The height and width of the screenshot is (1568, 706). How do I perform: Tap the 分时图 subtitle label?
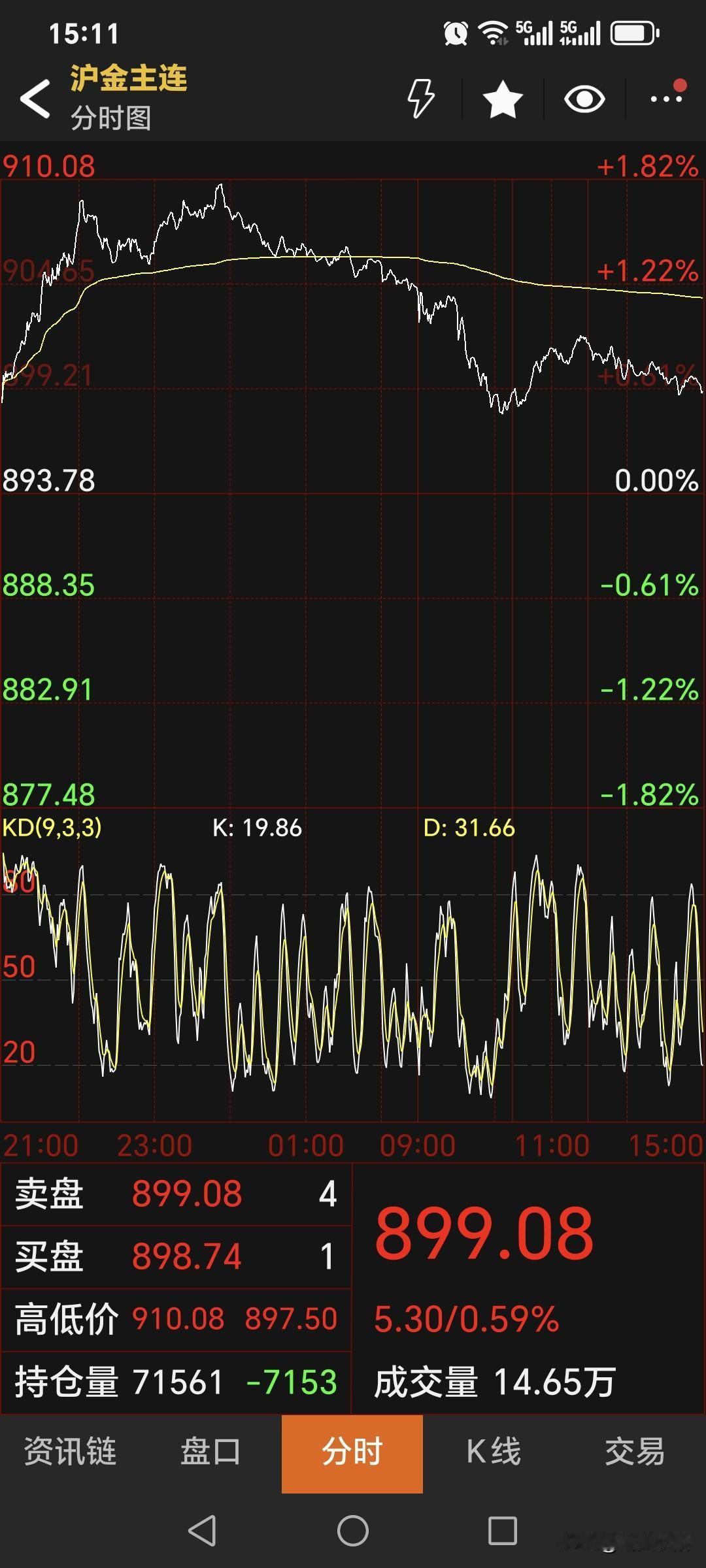click(111, 118)
